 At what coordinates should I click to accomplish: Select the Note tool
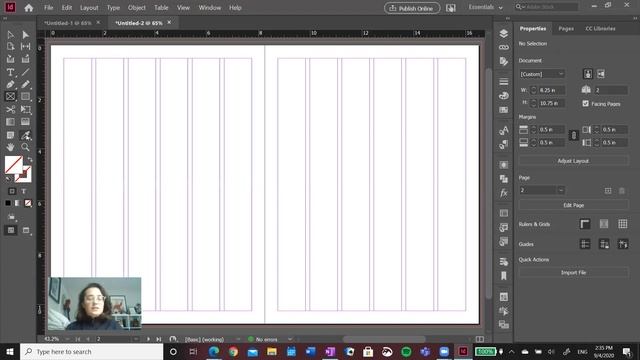click(10, 135)
